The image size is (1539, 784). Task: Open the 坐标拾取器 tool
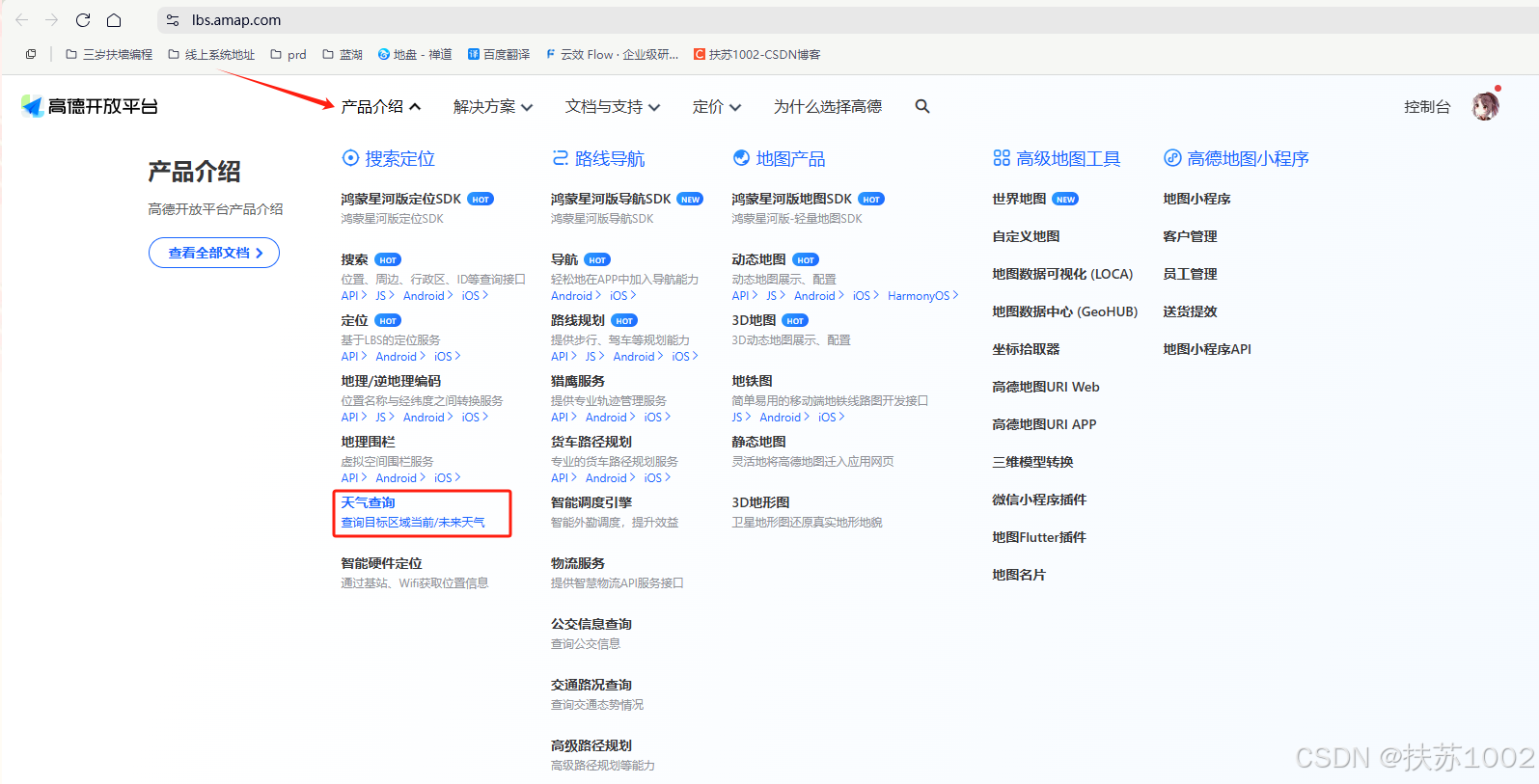[1026, 349]
